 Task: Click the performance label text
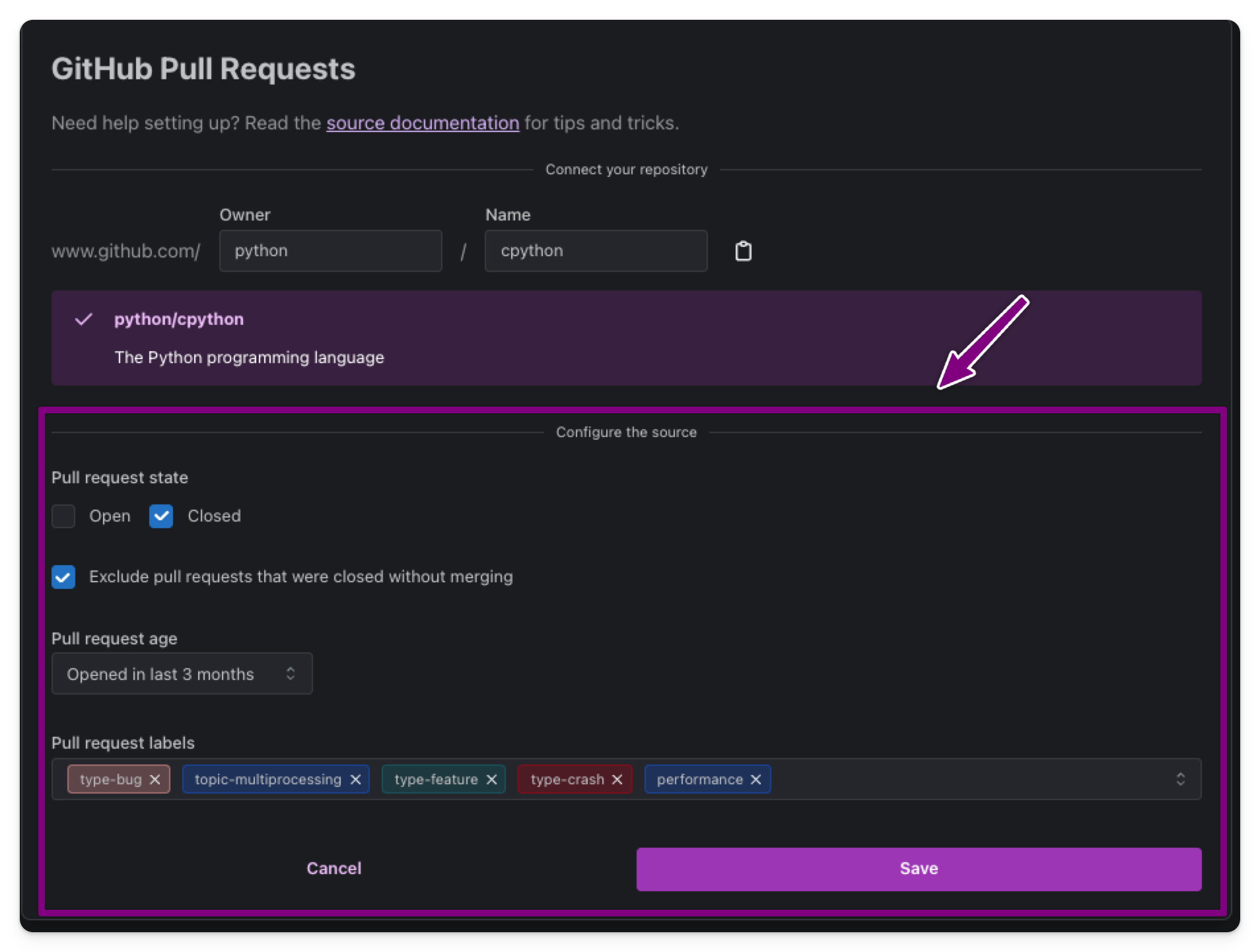point(700,780)
